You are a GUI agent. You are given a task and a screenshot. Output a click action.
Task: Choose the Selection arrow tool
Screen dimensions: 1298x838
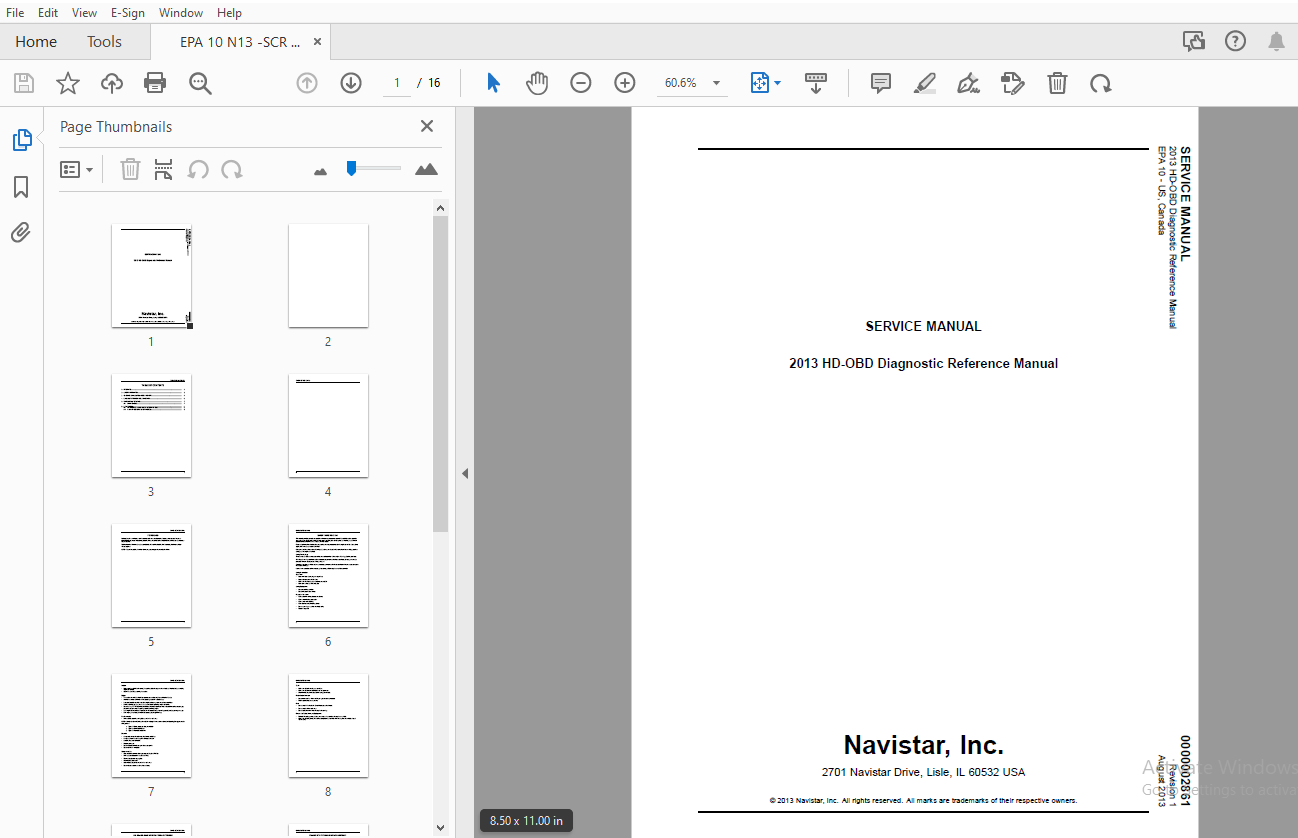click(493, 83)
